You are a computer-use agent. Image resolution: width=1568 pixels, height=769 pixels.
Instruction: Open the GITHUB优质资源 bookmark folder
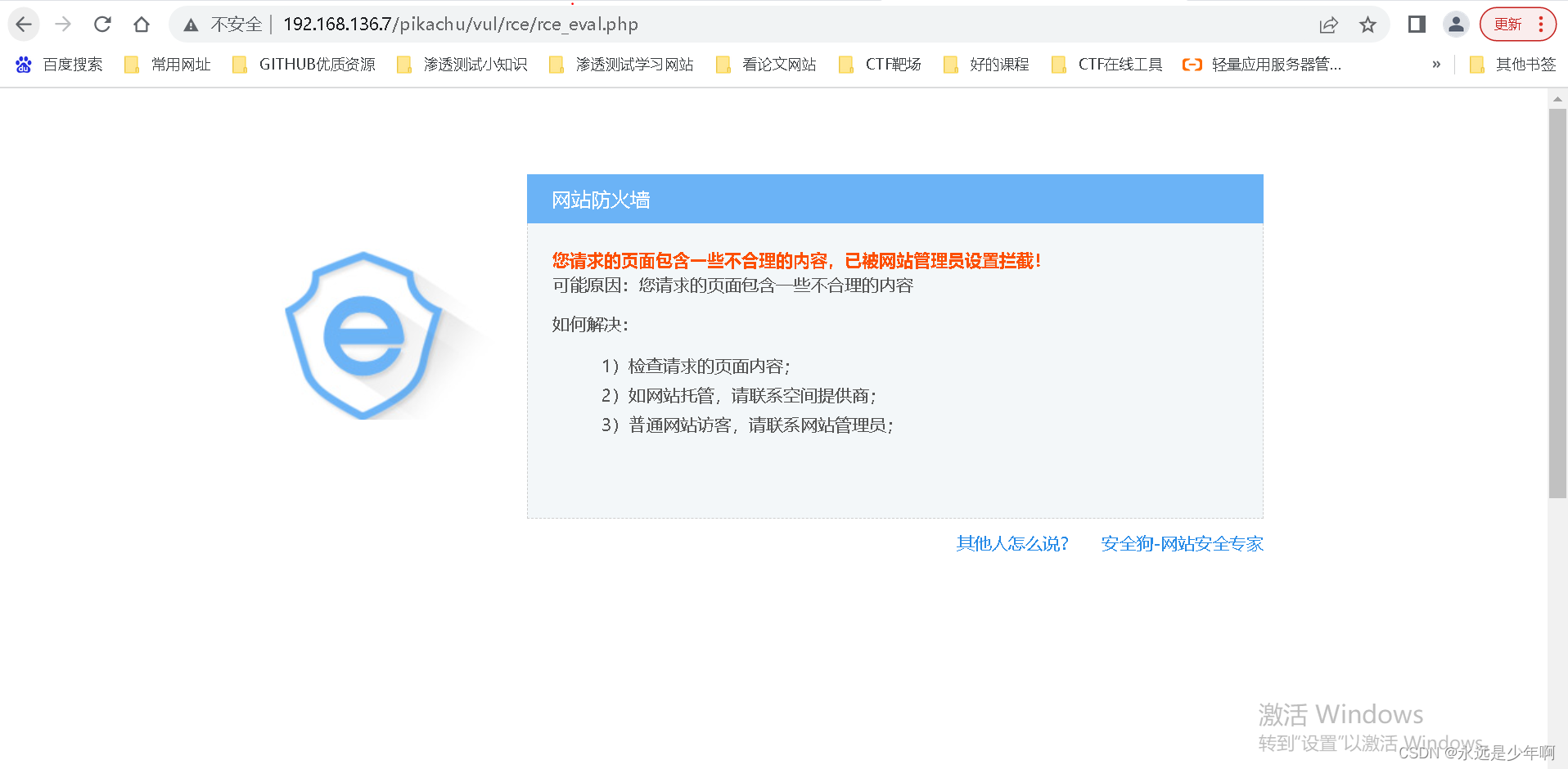point(304,65)
